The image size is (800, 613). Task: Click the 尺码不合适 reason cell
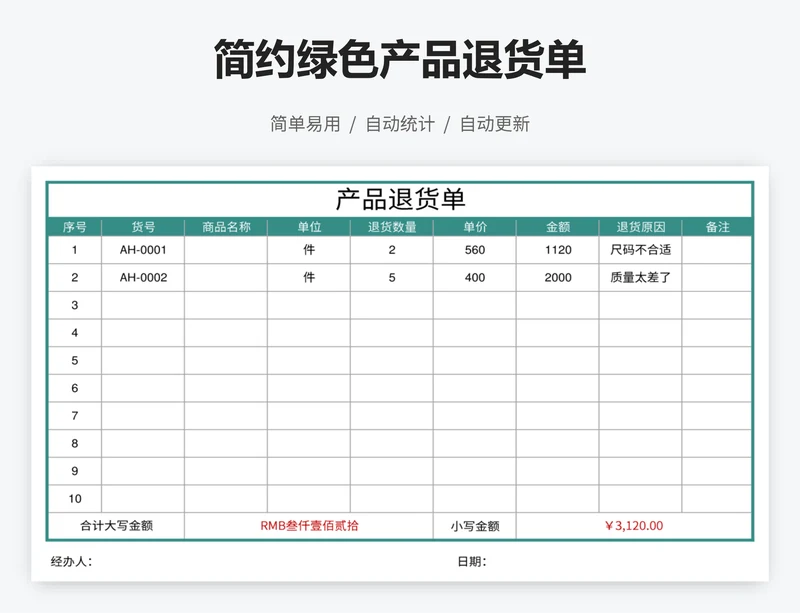pos(640,250)
